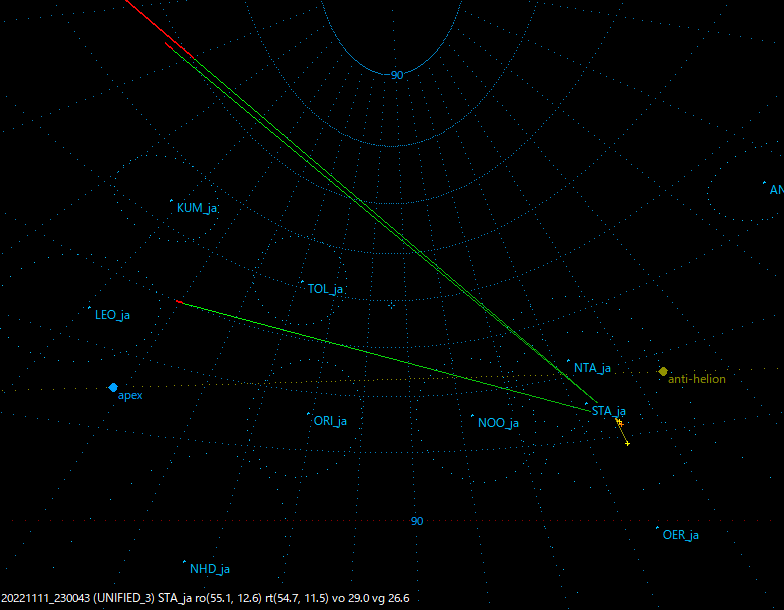Click the KUM_ja radiant label
784x610 pixels.
tap(196, 208)
